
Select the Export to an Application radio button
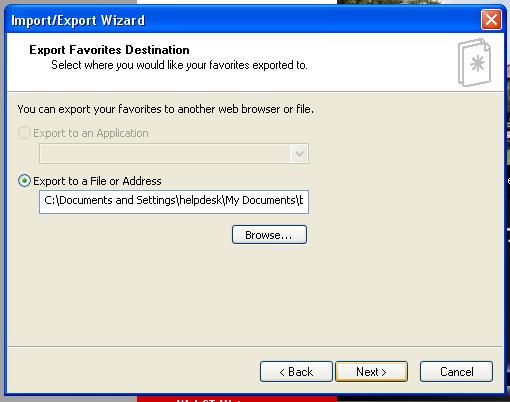pyautogui.click(x=24, y=133)
